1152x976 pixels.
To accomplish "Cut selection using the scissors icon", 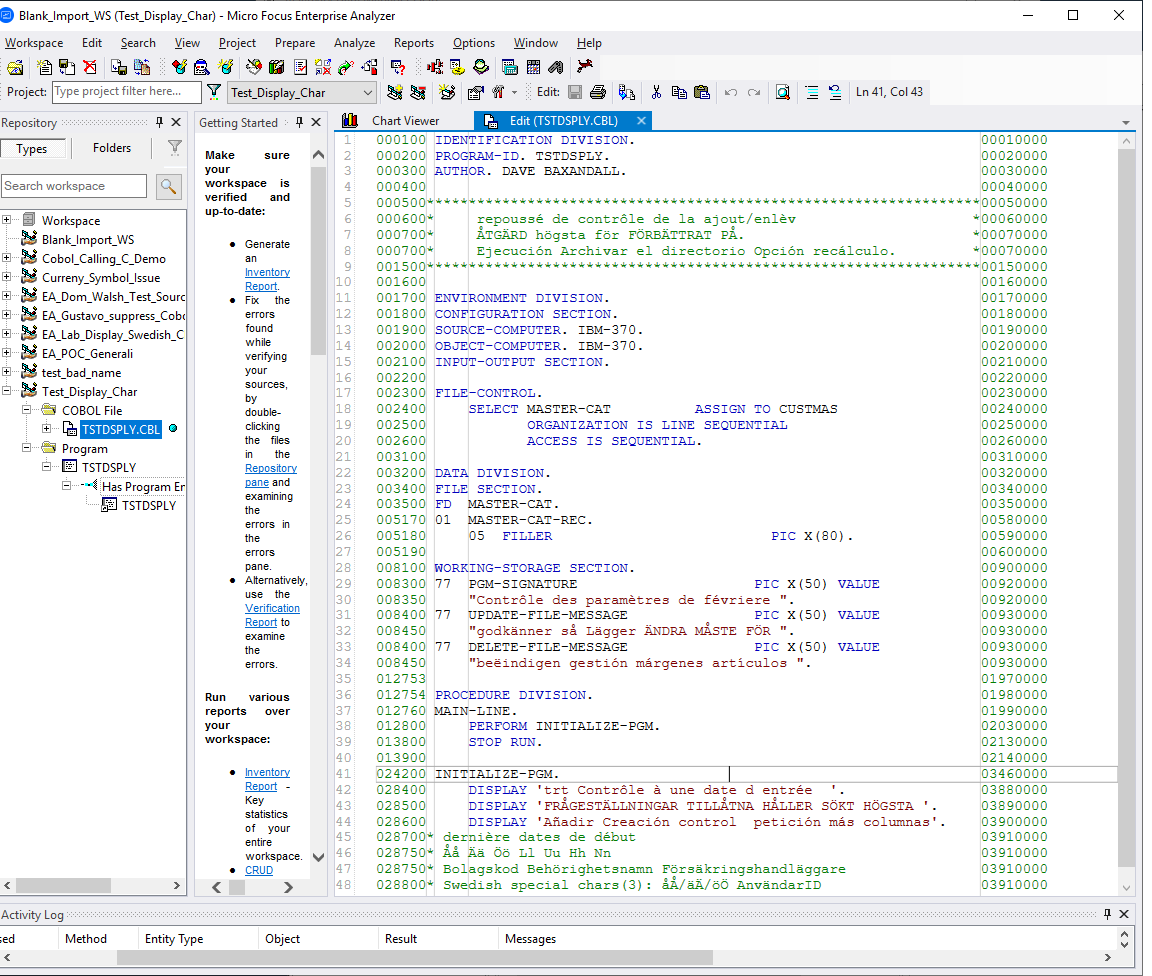I will click(x=657, y=91).
